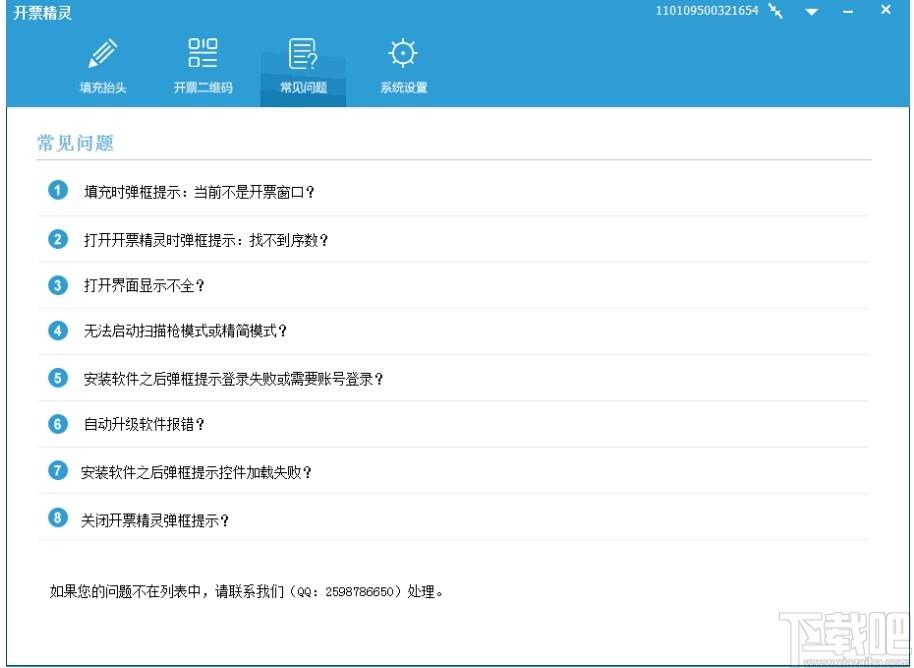The height and width of the screenshot is (668, 914).
Task: Click the 开票精灵 window title
Action: point(42,13)
